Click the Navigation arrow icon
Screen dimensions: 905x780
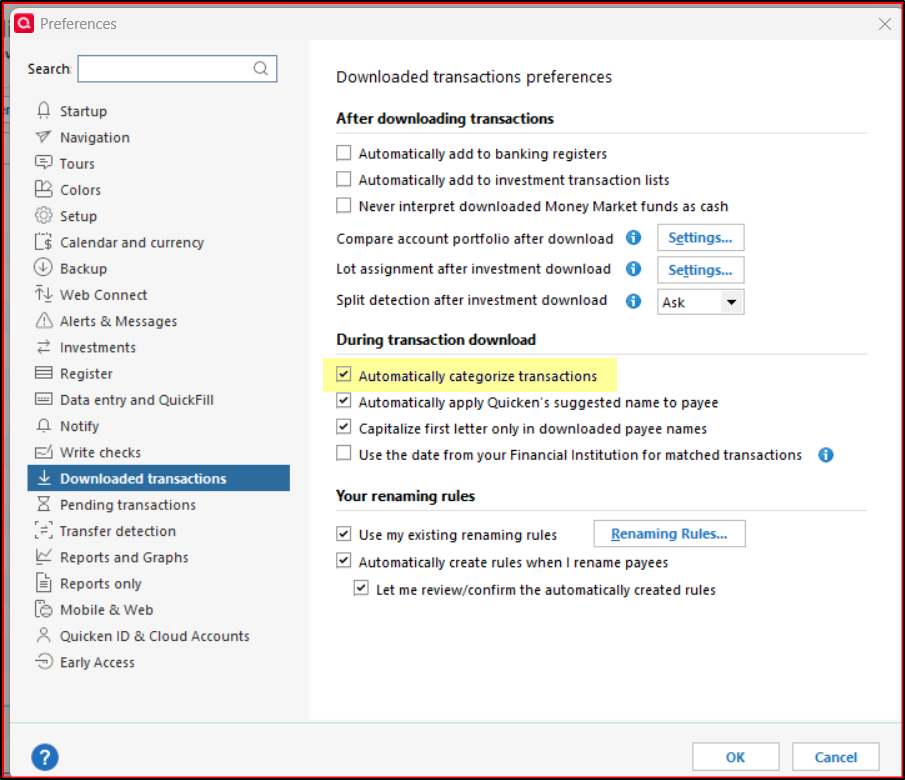pos(43,137)
